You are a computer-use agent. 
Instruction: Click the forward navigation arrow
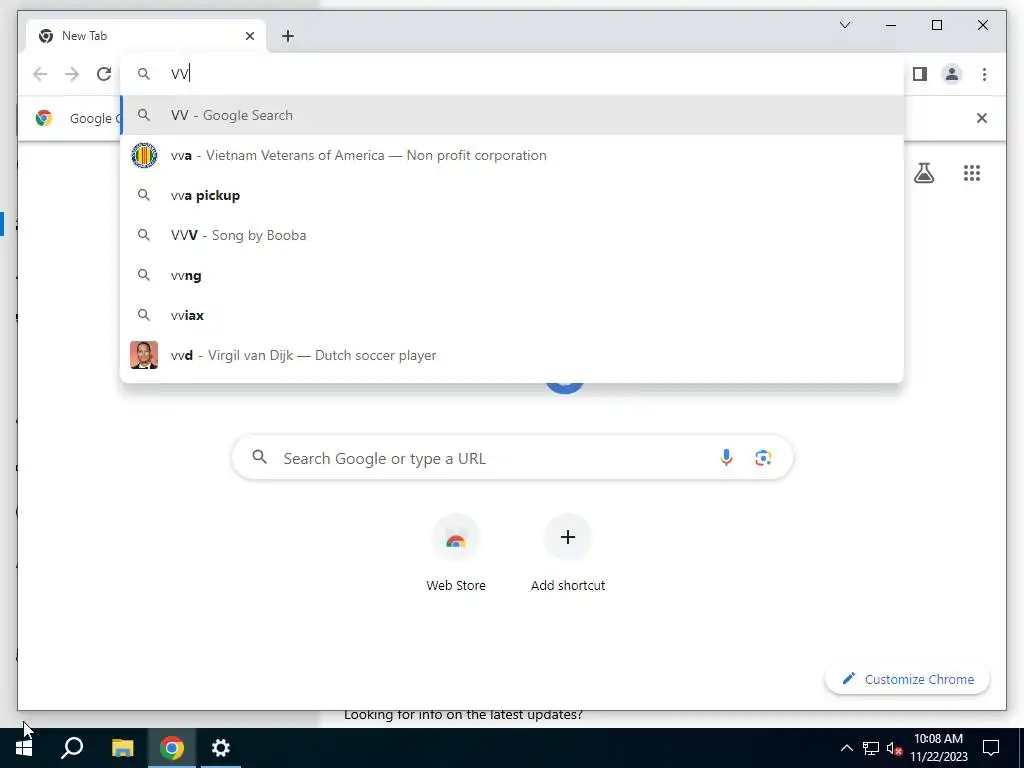click(x=72, y=74)
